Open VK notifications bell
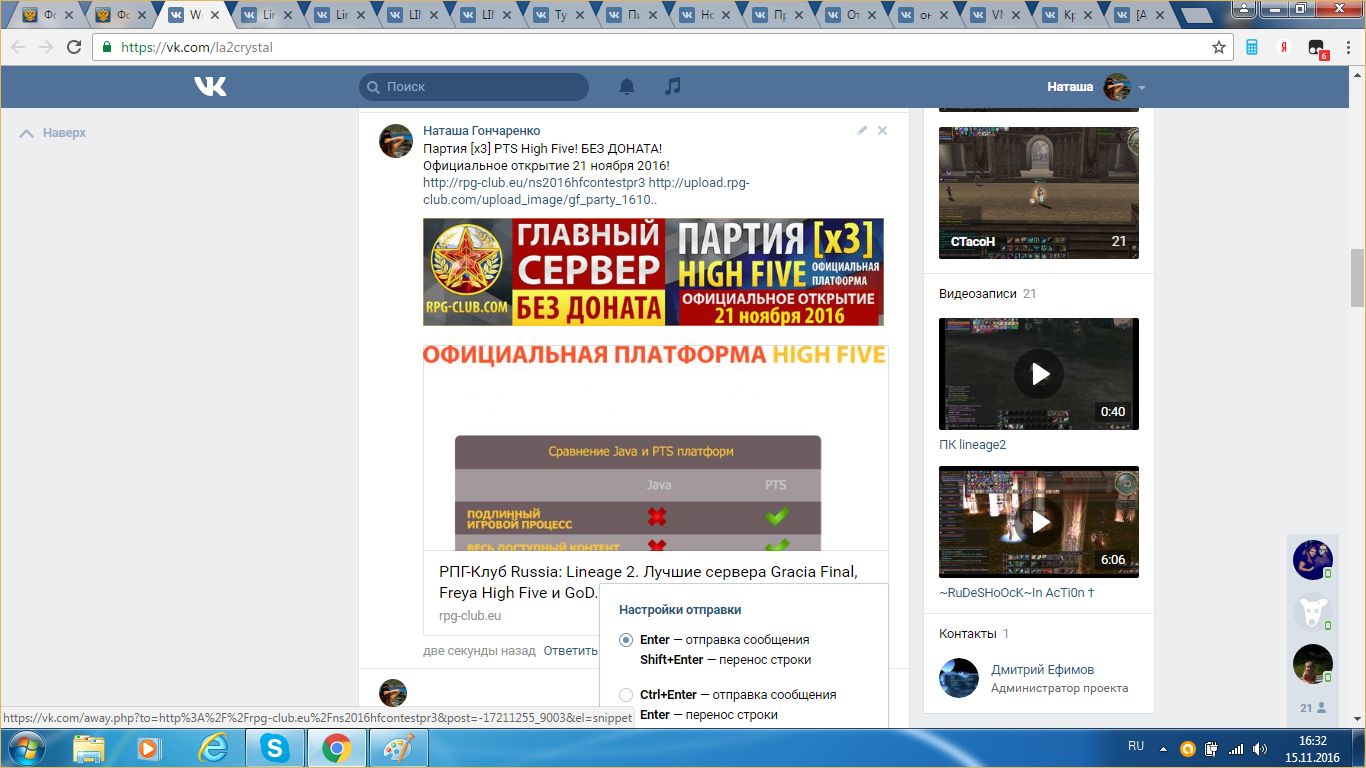 [627, 87]
